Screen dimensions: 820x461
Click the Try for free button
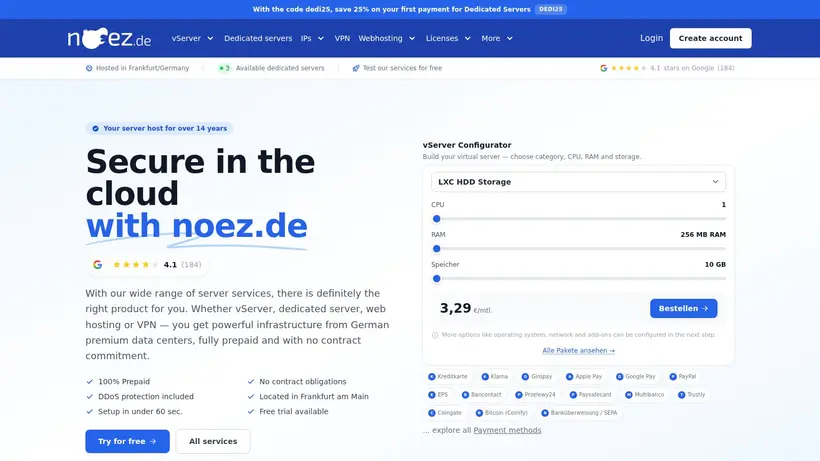[x=127, y=441]
